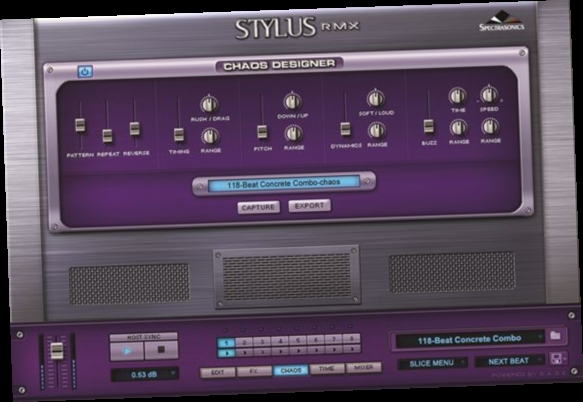Switch to the Time page tab
The width and height of the screenshot is (583, 402).
coord(326,369)
